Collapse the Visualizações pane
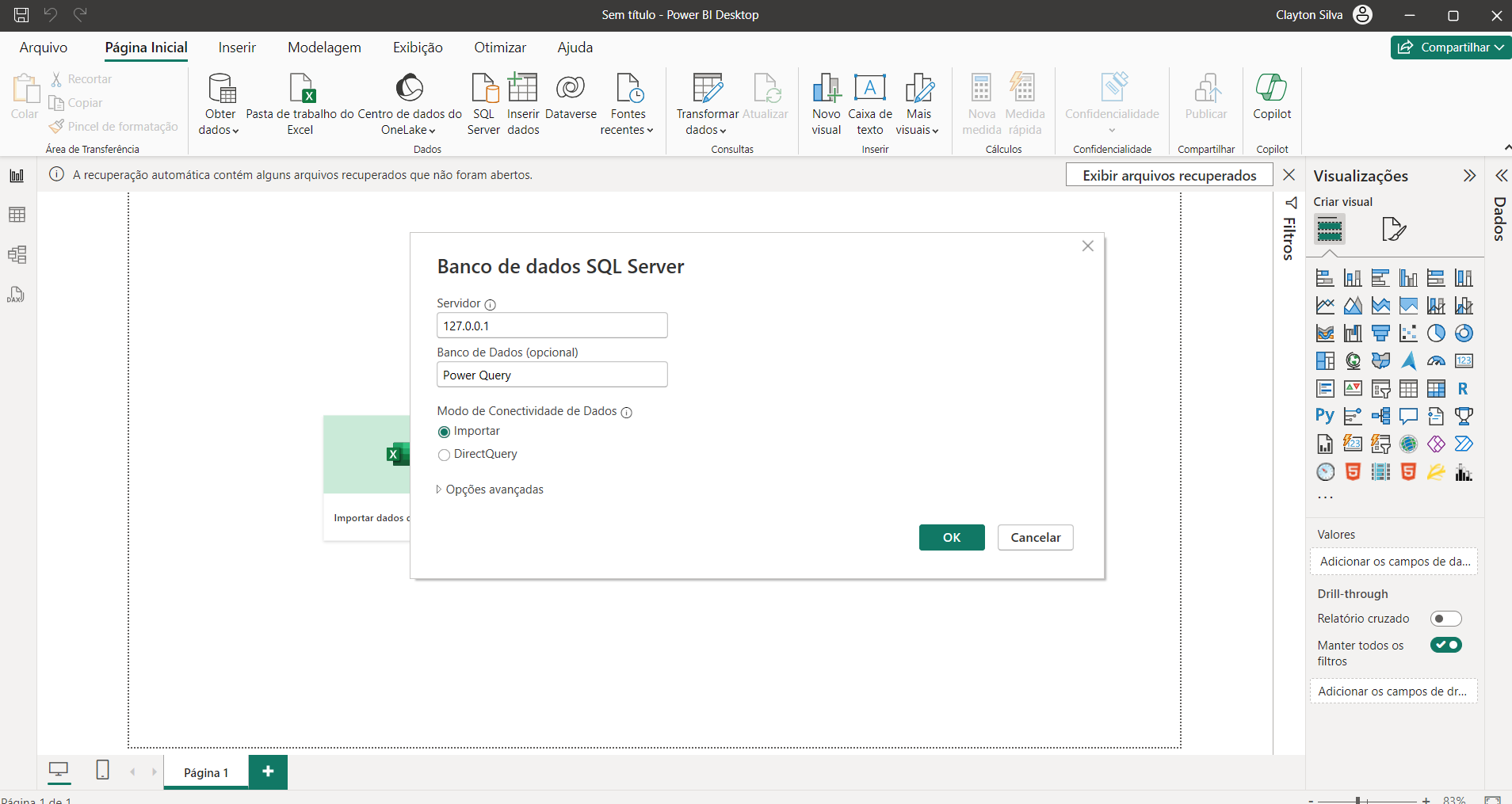The height and width of the screenshot is (804, 1512). tap(1469, 176)
